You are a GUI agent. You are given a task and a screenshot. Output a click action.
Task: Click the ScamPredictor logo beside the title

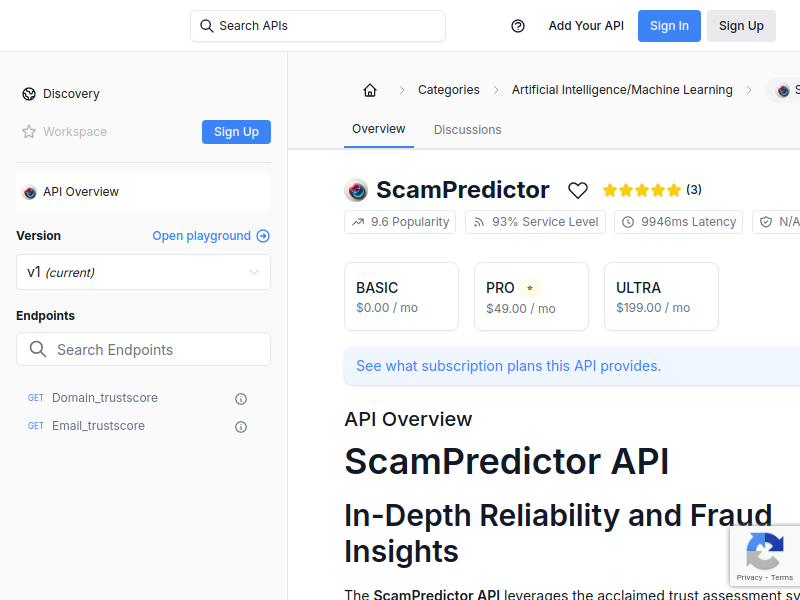click(x=356, y=190)
